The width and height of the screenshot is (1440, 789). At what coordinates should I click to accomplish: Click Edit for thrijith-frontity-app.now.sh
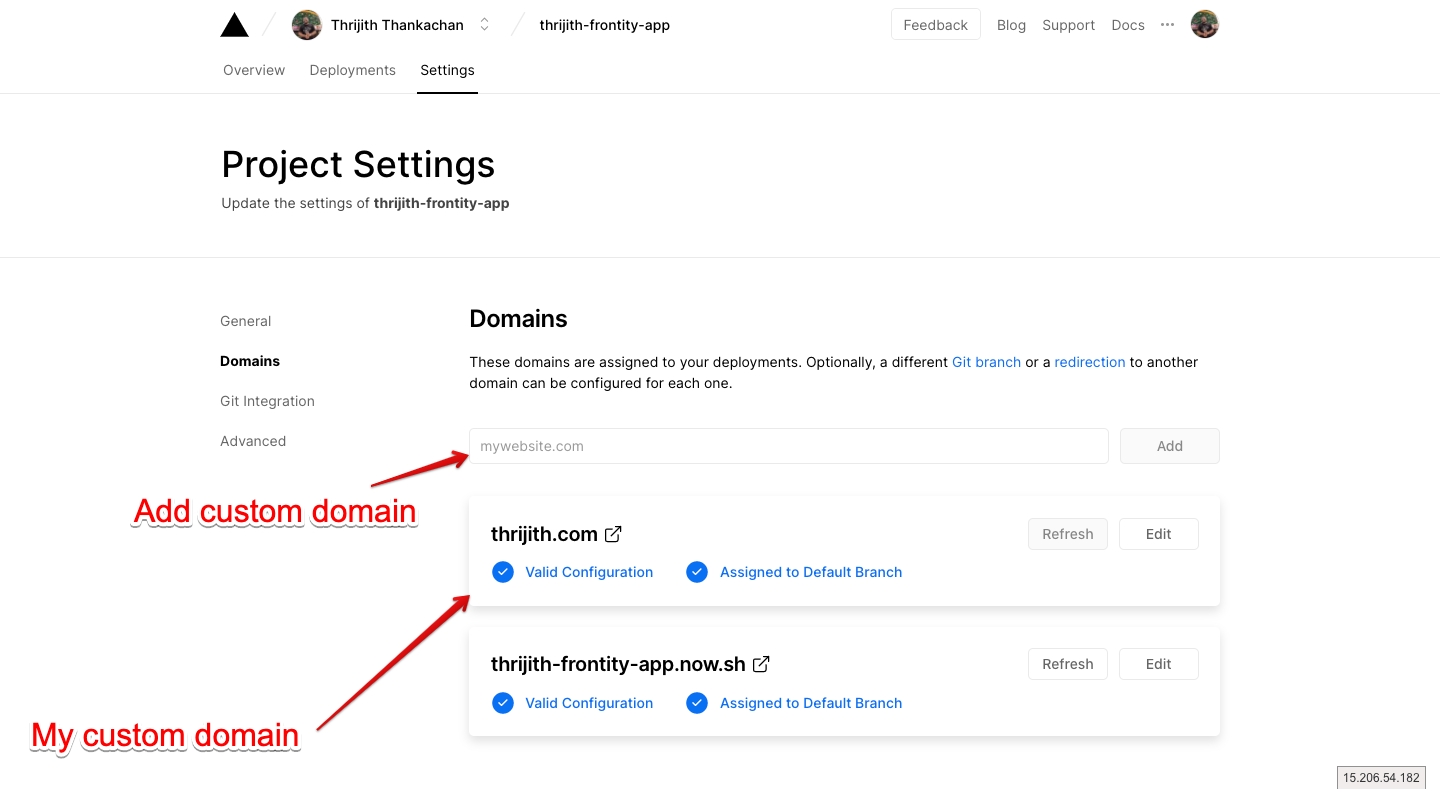(1159, 664)
